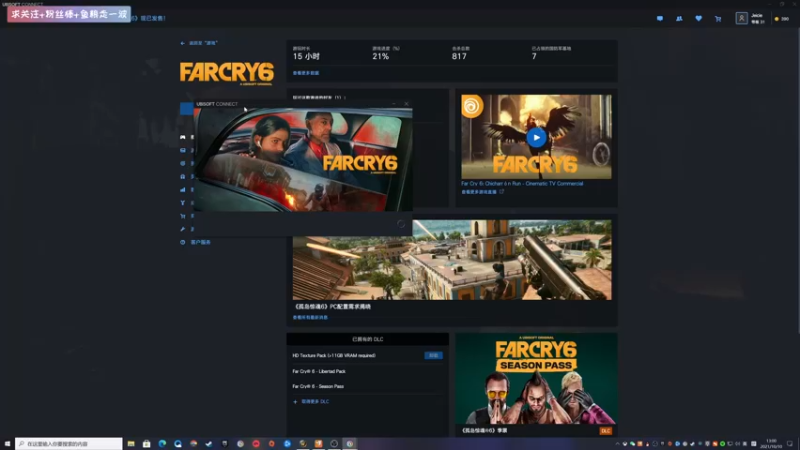This screenshot has width=800, height=450.
Task: Open the wishlist heart icon
Action: tap(698, 18)
